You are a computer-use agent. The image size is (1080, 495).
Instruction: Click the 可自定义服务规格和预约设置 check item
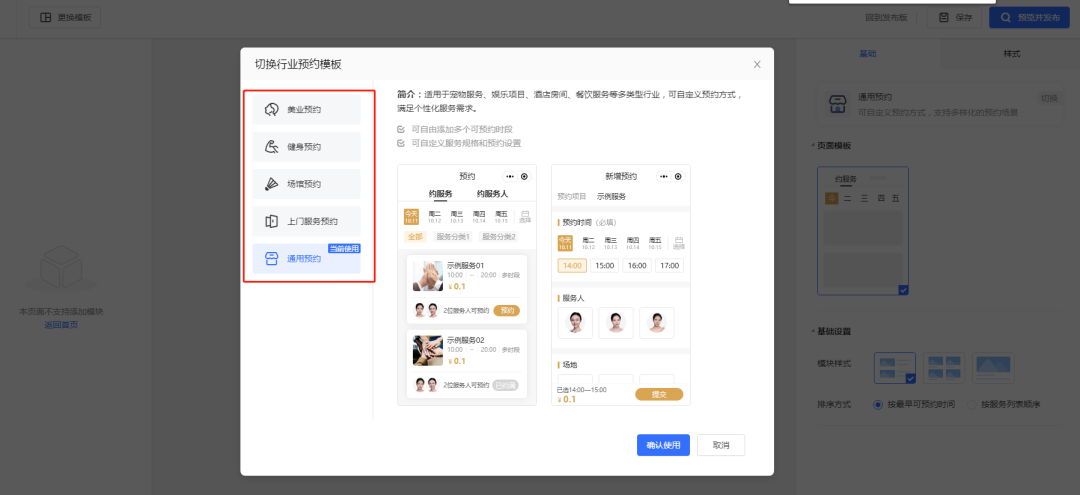coord(459,143)
